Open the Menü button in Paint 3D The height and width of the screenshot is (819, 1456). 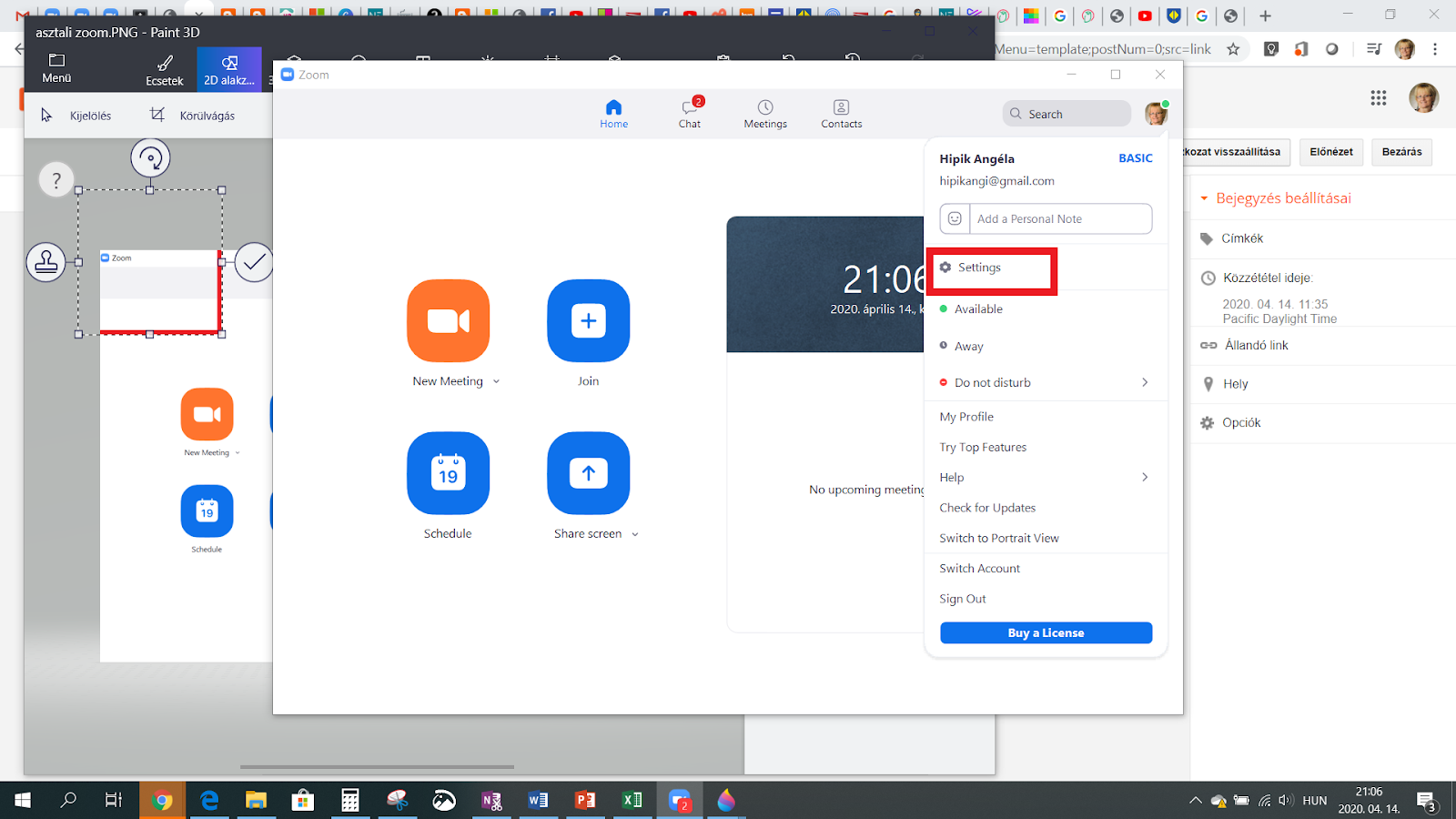pos(56,68)
